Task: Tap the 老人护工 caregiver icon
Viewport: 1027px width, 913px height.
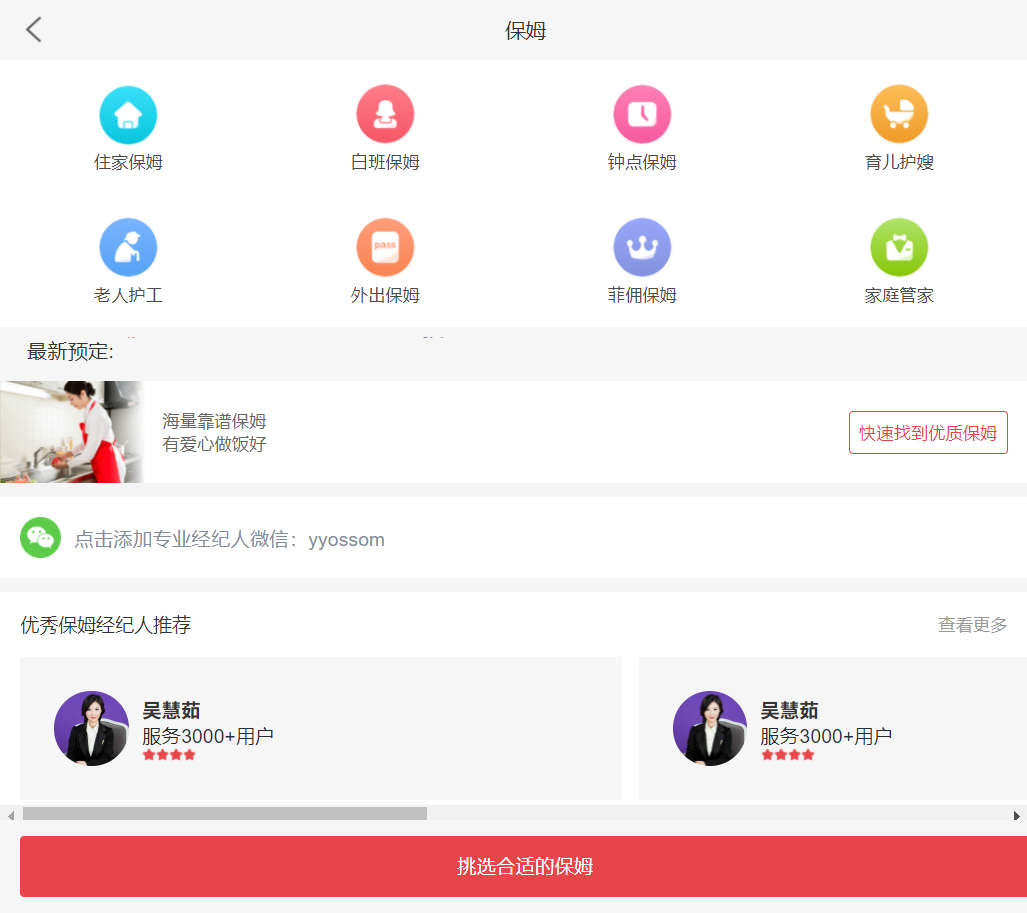Action: click(x=128, y=247)
